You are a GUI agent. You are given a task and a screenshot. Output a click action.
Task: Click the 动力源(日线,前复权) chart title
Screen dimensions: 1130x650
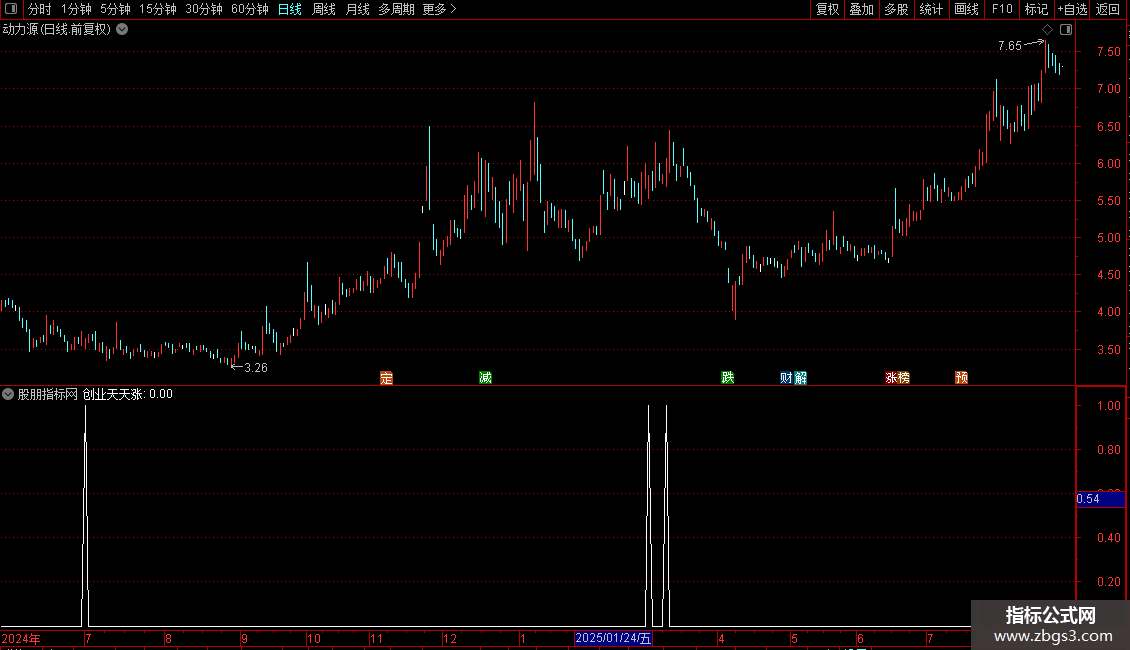pos(57,30)
